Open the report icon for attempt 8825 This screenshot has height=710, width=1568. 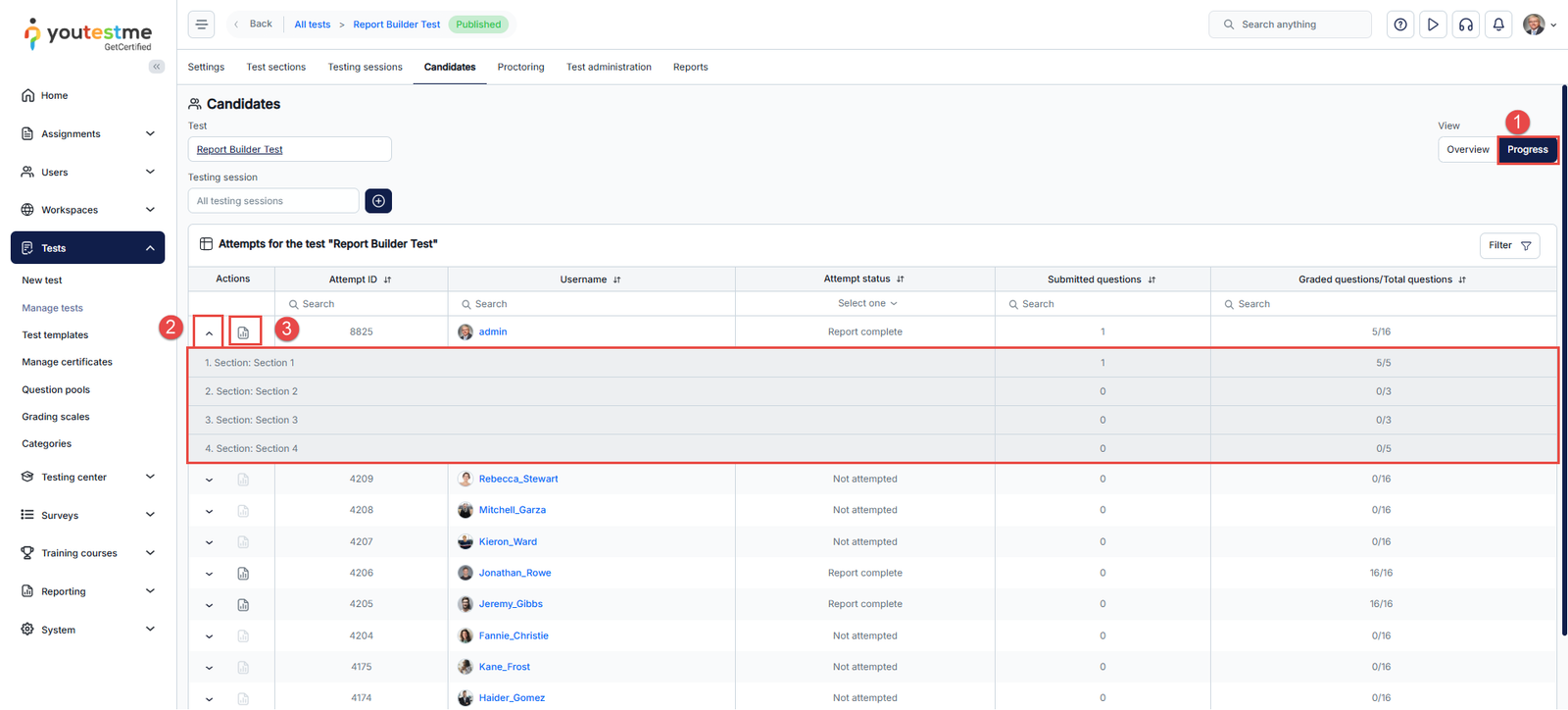pos(244,332)
